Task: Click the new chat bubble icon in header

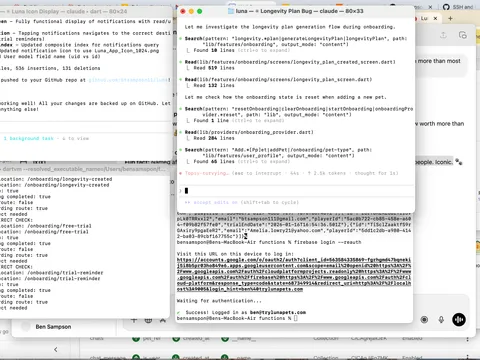Action: (x=463, y=35)
